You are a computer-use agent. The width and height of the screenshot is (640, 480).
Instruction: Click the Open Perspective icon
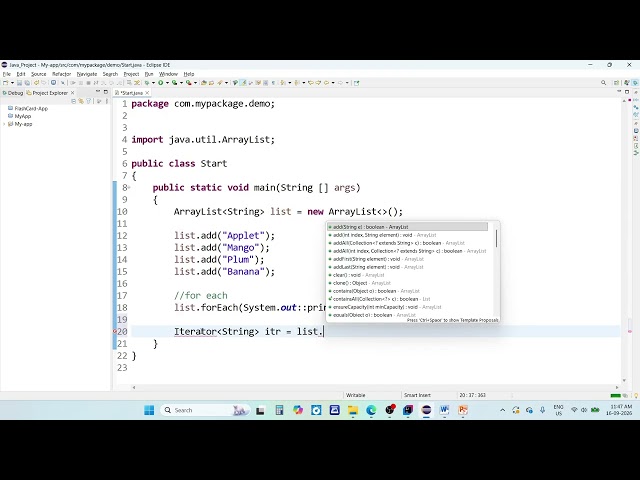pyautogui.click(x=616, y=83)
